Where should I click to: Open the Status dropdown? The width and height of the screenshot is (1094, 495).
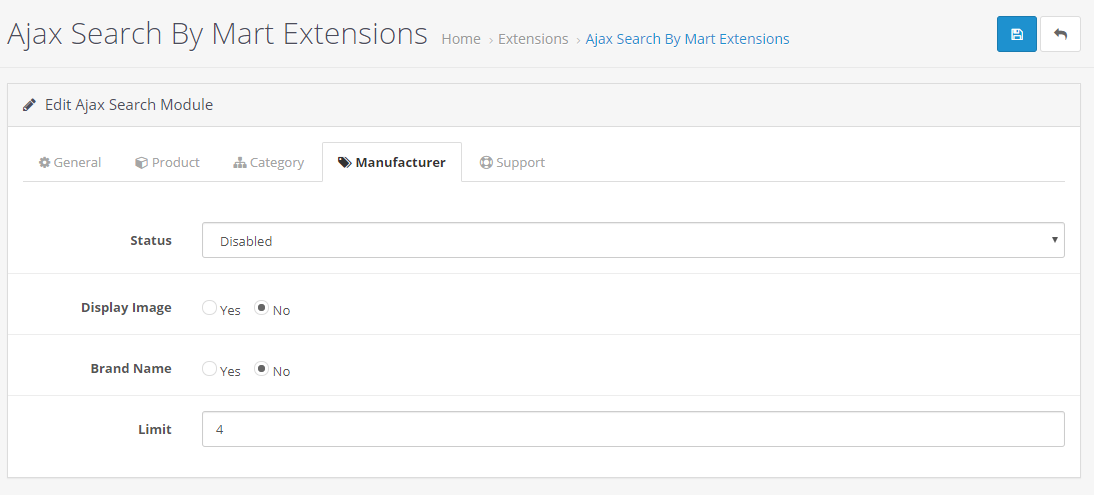coord(632,240)
